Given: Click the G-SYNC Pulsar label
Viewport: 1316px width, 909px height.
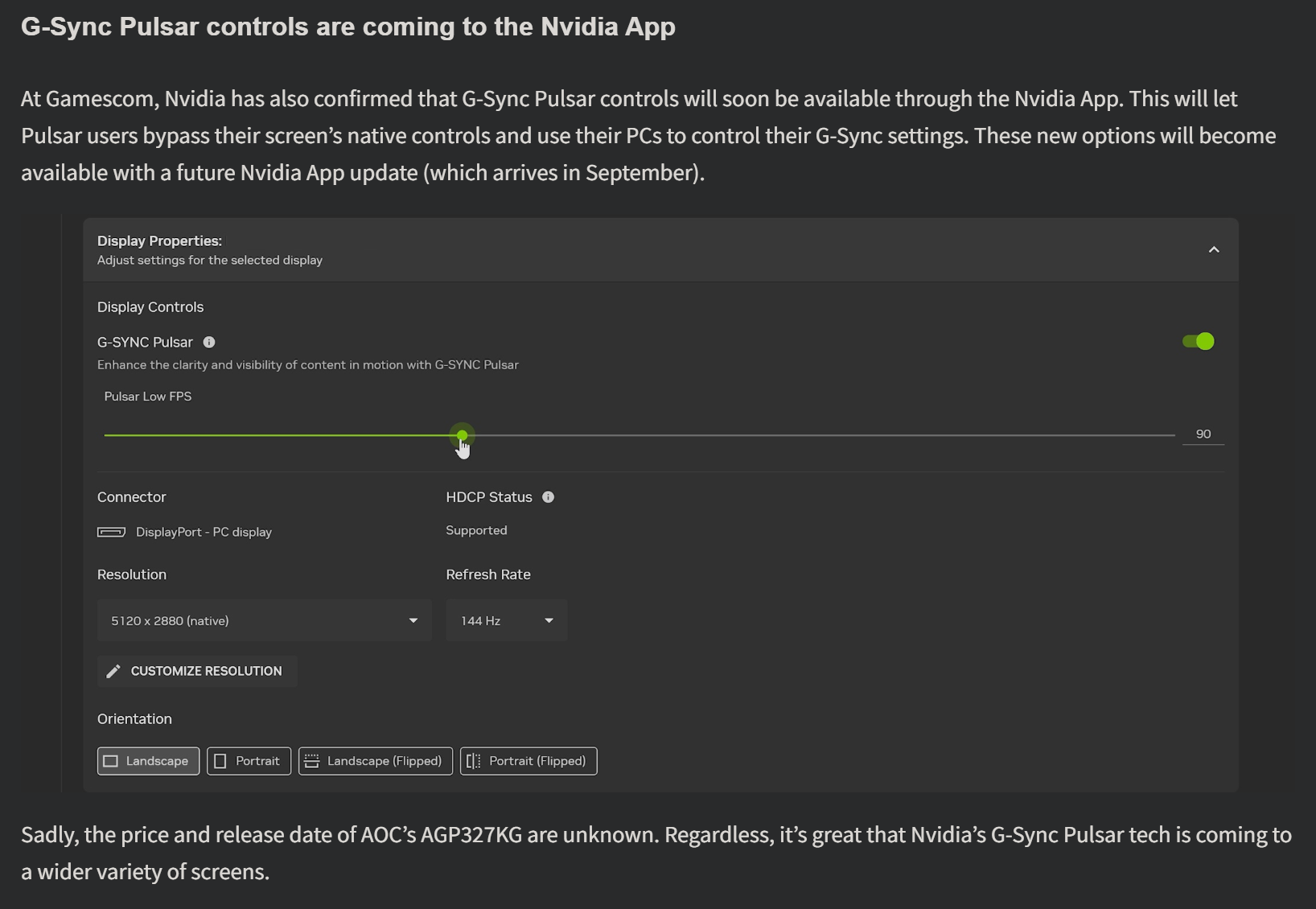Looking at the screenshot, I should (x=145, y=342).
